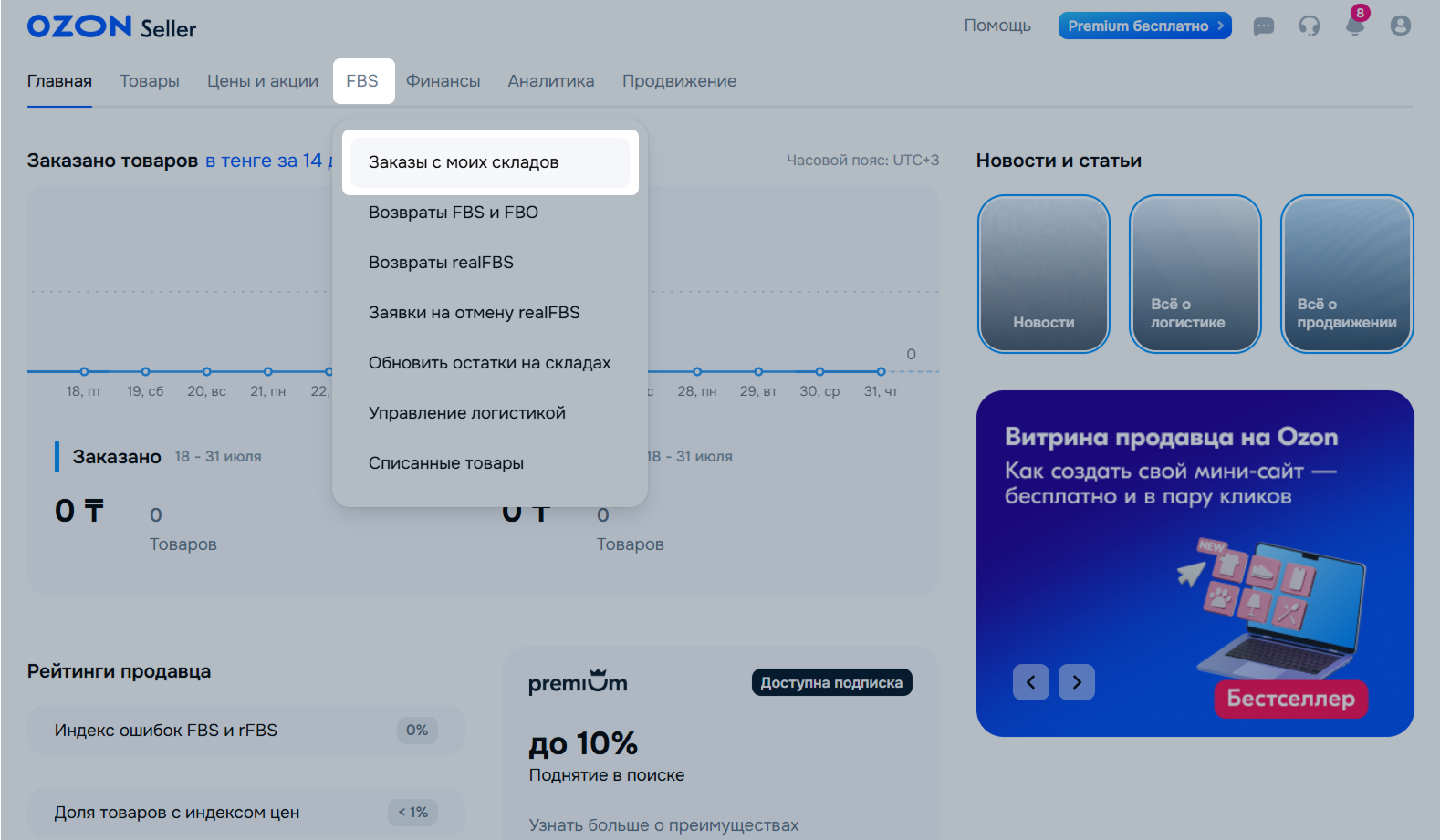1440x840 pixels.
Task: Click the headset support icon
Action: 1310,26
